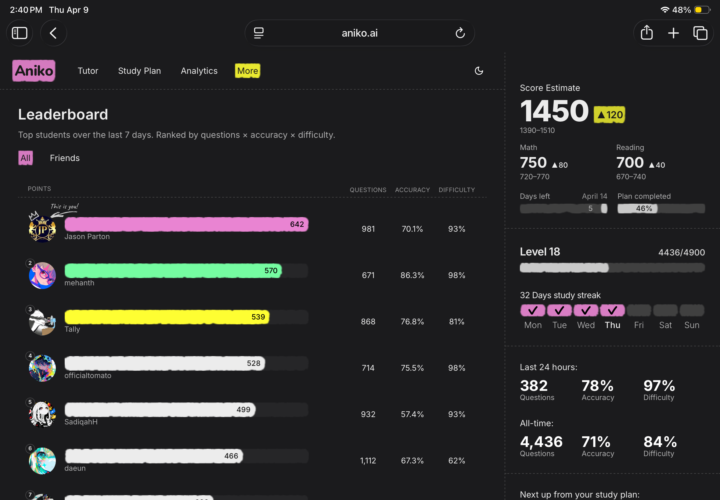Click the yellow 120 score increase badge

[609, 115]
